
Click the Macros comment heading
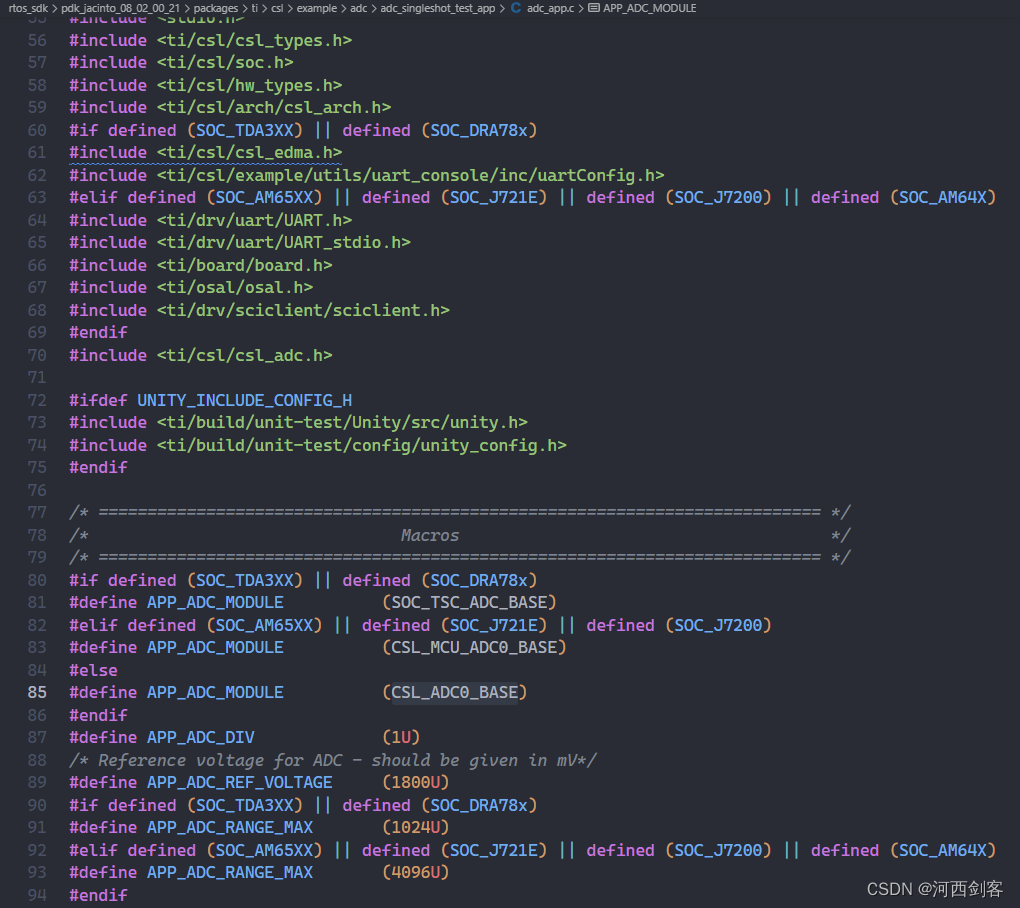point(430,535)
